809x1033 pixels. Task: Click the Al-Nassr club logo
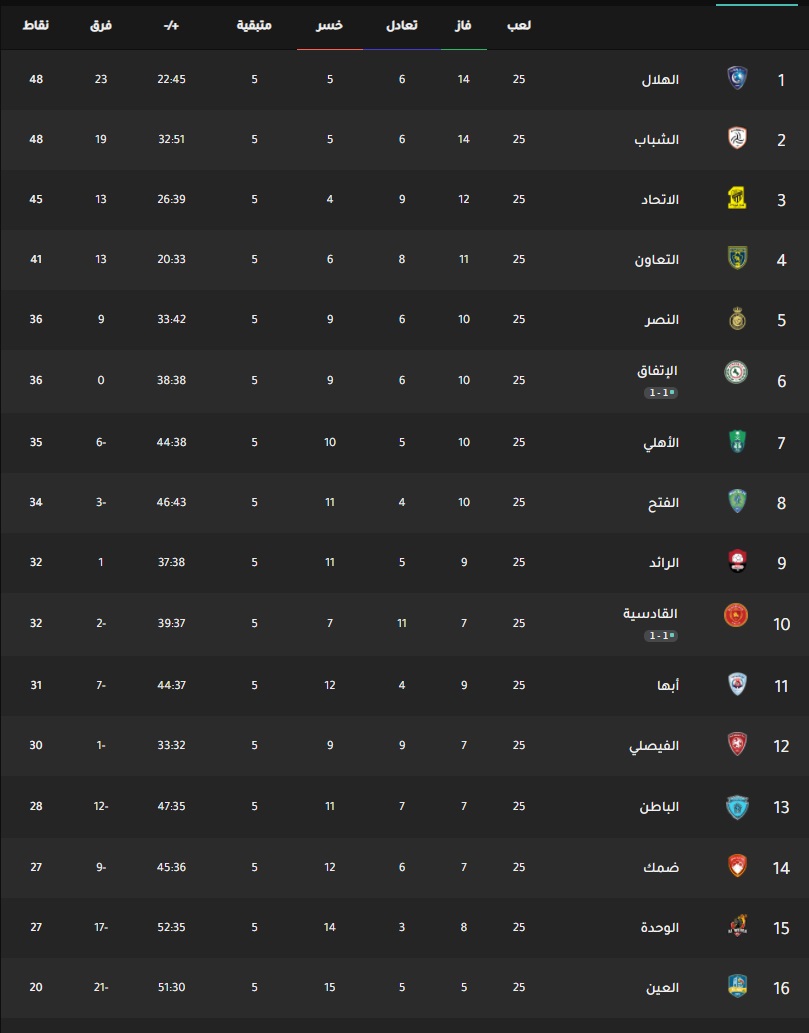pyautogui.click(x=737, y=319)
